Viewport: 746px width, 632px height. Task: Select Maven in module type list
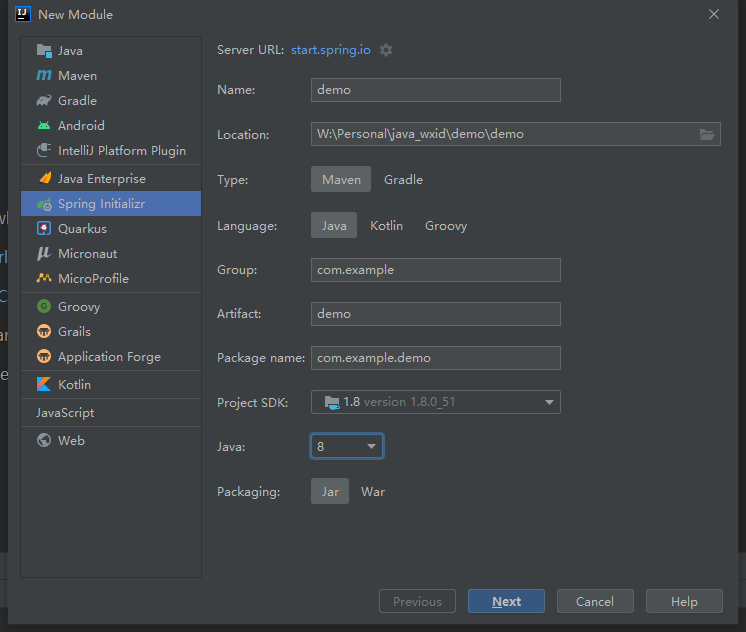(111, 76)
